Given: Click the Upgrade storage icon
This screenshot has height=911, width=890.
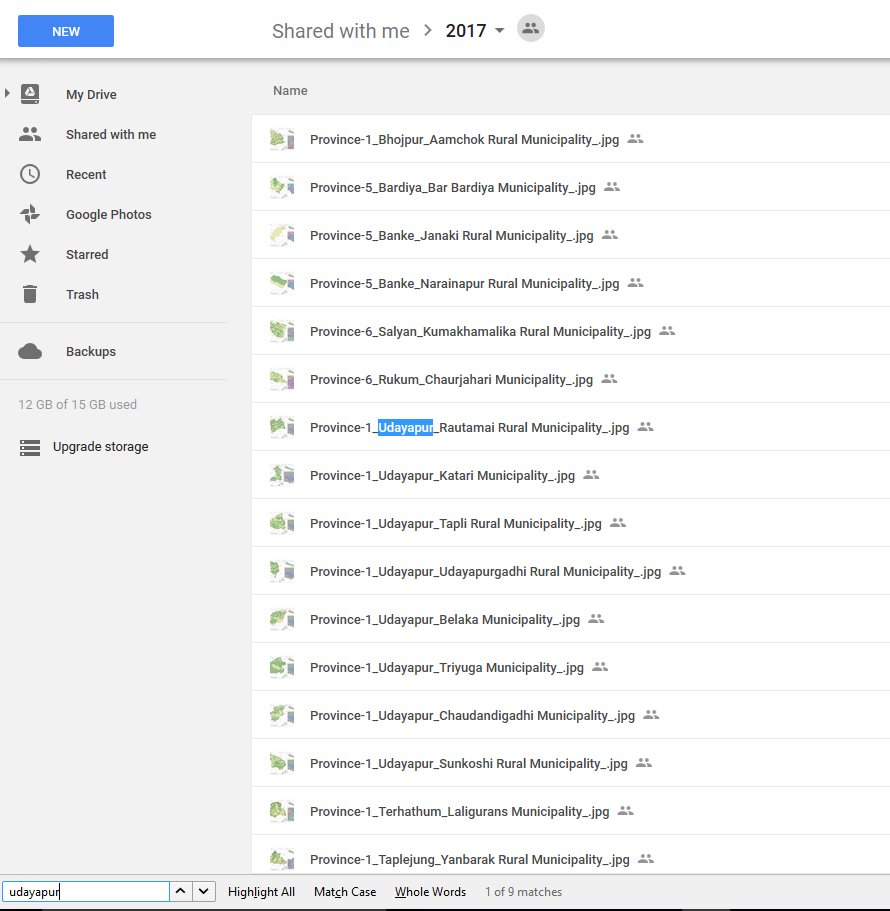Looking at the screenshot, I should click(30, 447).
